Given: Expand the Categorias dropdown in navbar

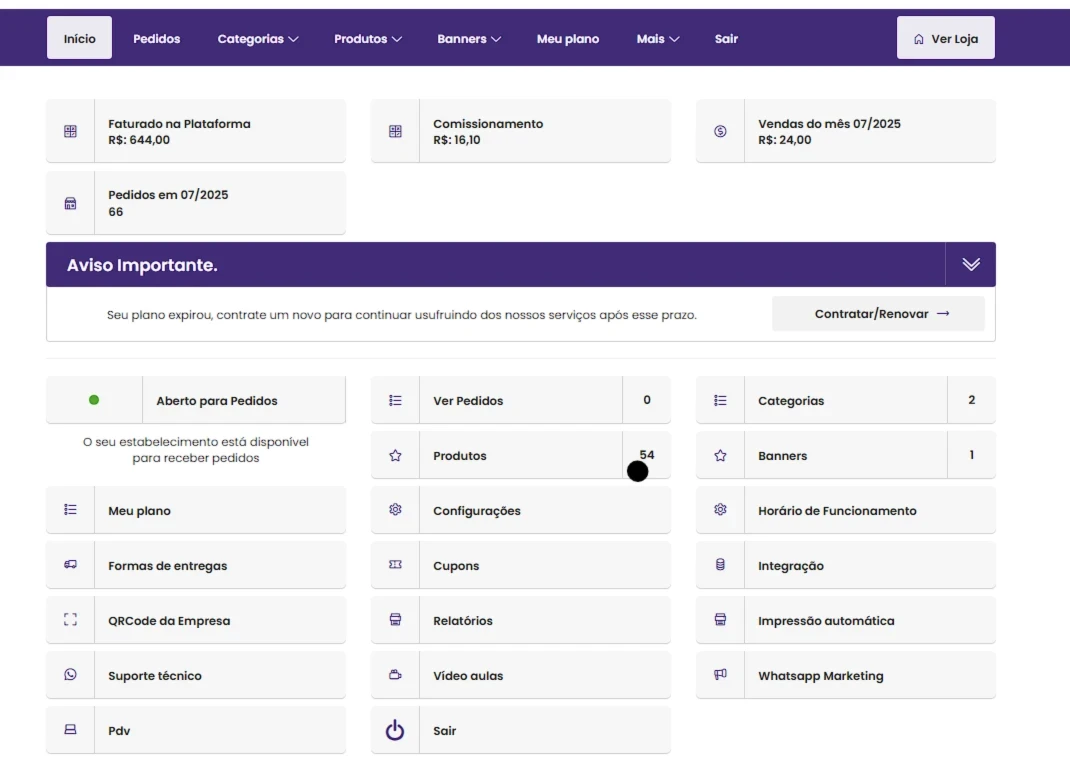Looking at the screenshot, I should click(258, 39).
